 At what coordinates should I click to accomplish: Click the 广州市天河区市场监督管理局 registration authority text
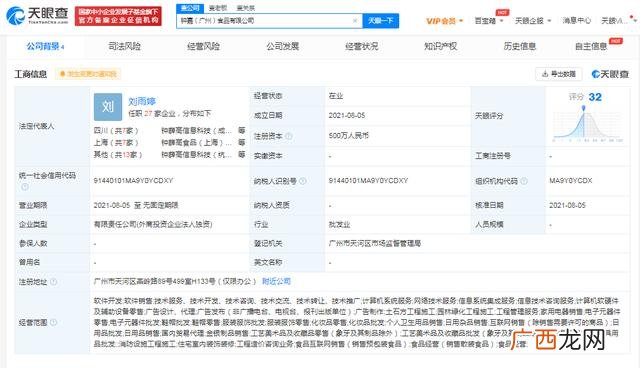click(x=375, y=244)
